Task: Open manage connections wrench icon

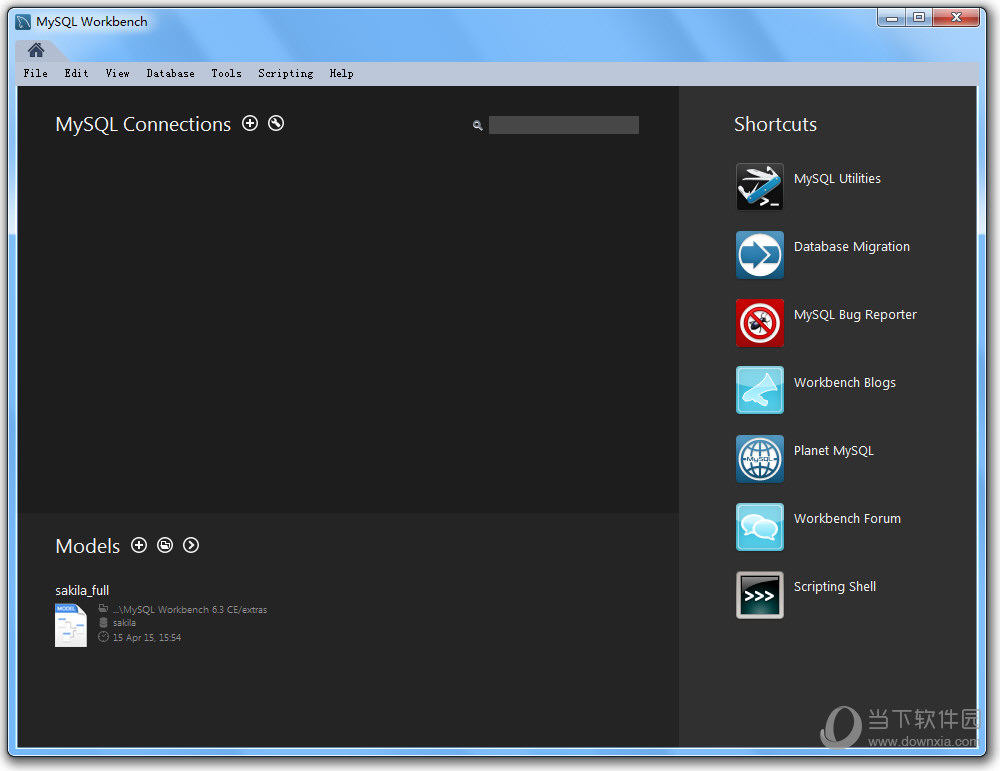Action: (x=276, y=123)
